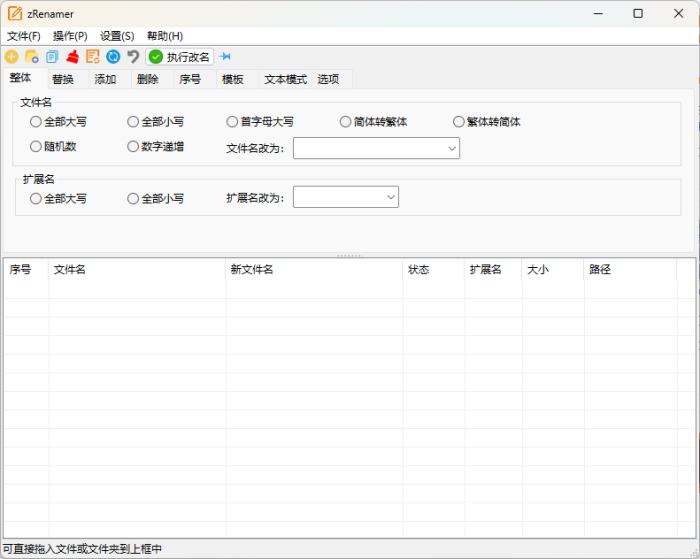Open the 设置(S) menu
Image resolution: width=700 pixels, height=559 pixels.
point(117,36)
